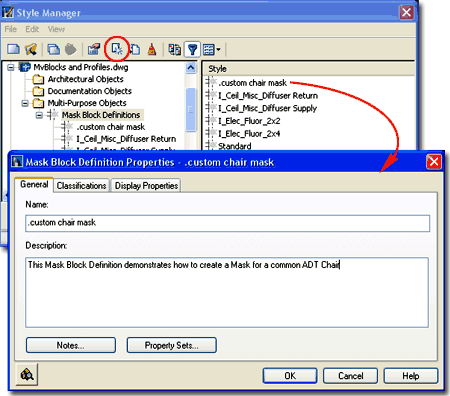Image resolution: width=450 pixels, height=396 pixels.
Task: Click the Cancel button
Action: (350, 376)
